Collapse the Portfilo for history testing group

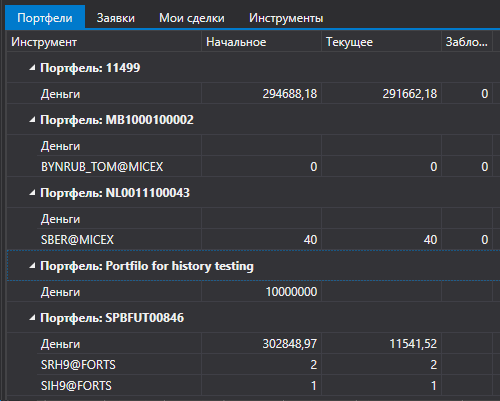[x=32, y=266]
